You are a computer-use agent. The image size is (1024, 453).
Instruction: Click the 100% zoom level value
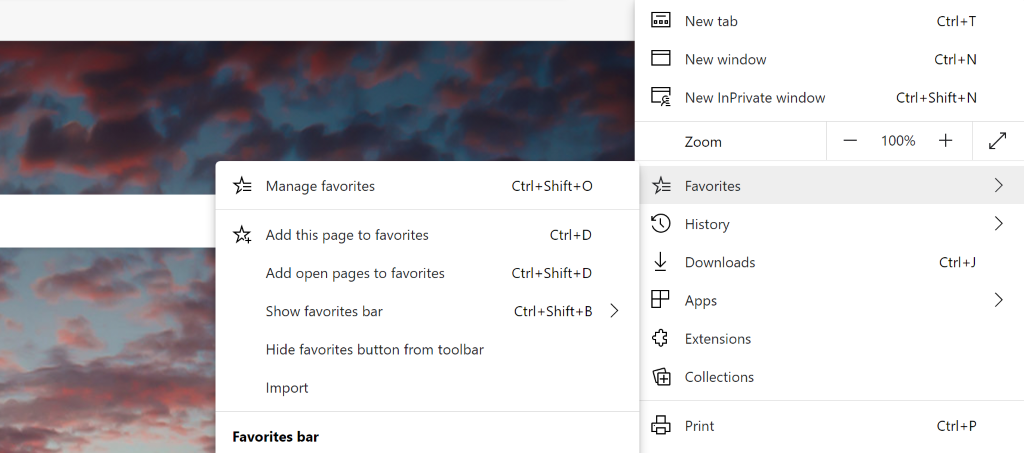[898, 140]
